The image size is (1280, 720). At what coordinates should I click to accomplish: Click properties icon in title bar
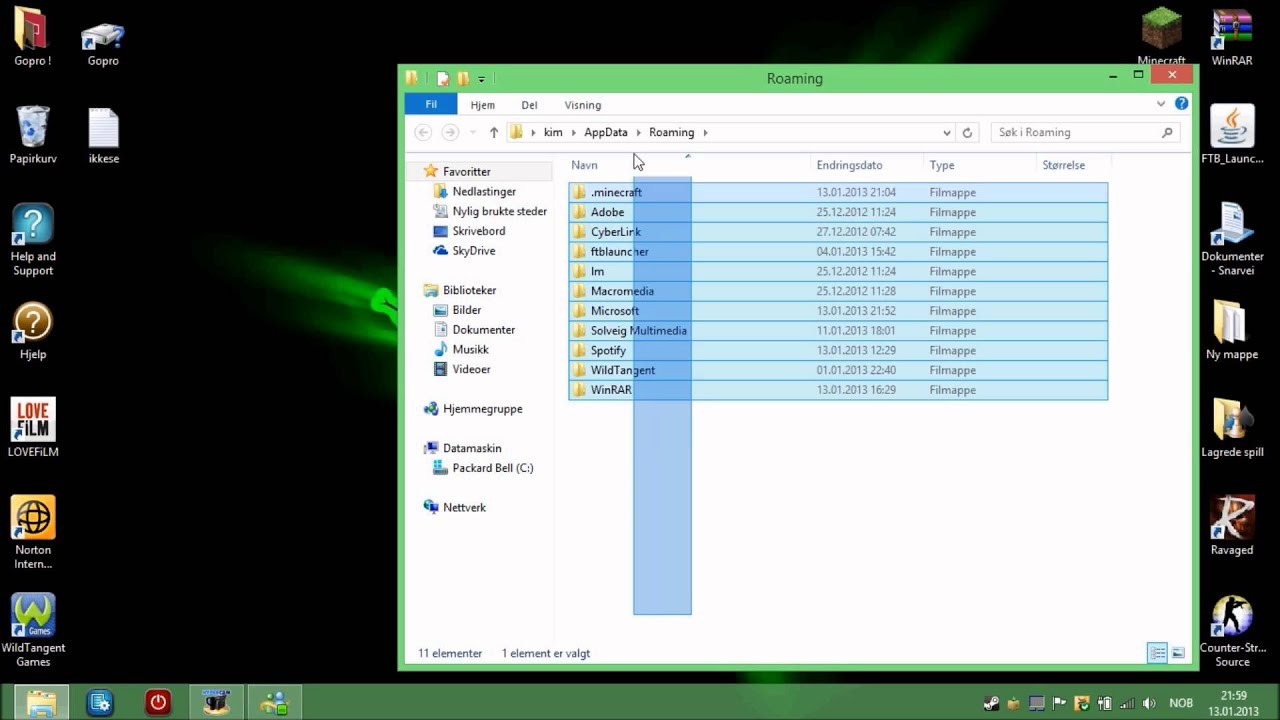443,79
